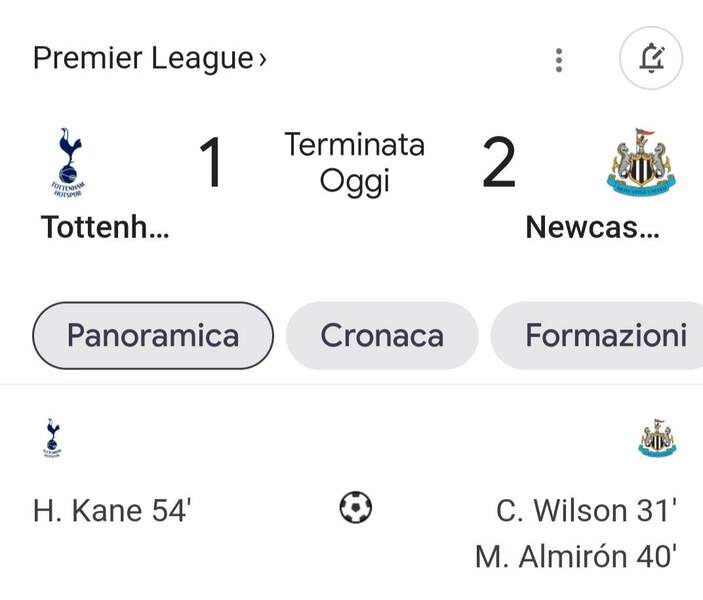Open the Formazioni tab
The height and width of the screenshot is (600, 703).
(605, 335)
